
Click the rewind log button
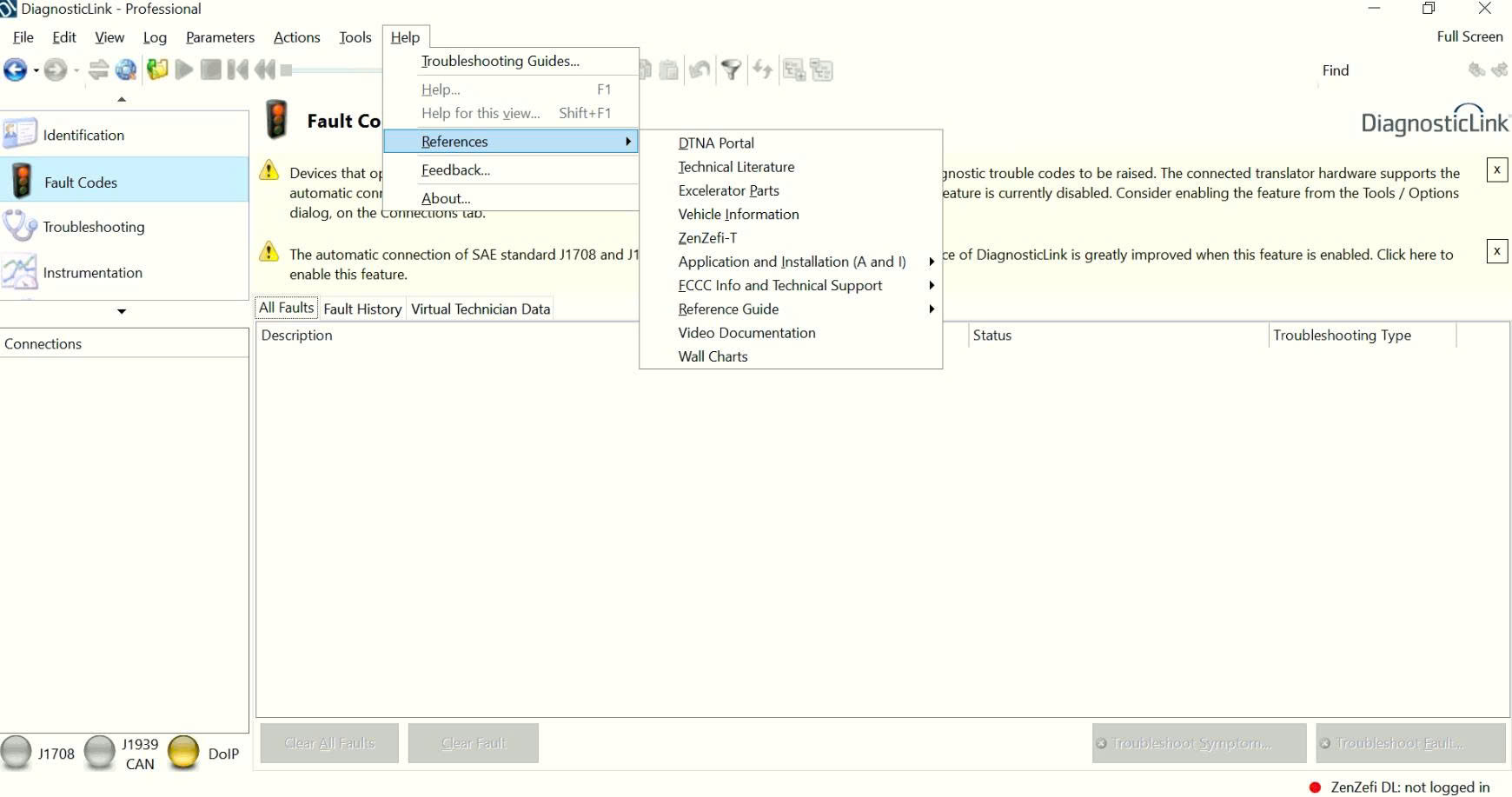(x=265, y=70)
